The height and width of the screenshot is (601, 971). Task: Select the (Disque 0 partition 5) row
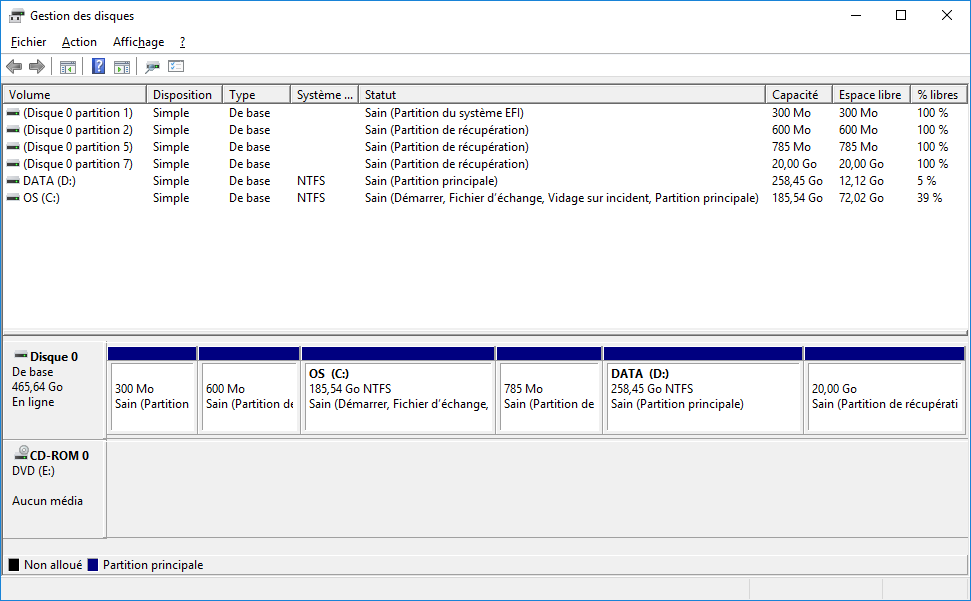tap(485, 147)
